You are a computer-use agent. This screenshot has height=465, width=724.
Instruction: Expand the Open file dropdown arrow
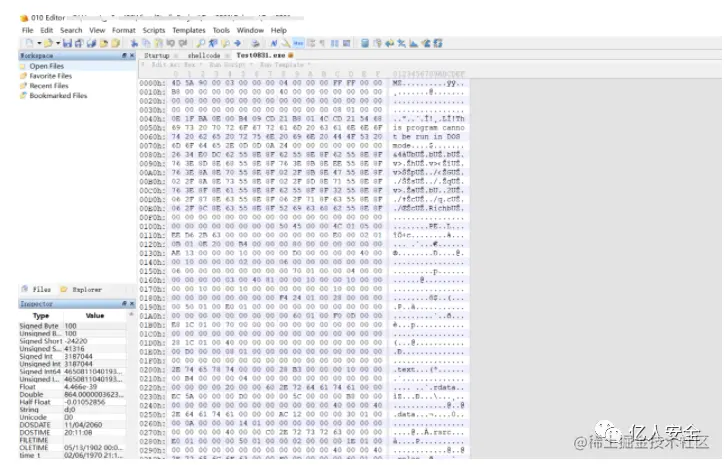click(x=58, y=43)
